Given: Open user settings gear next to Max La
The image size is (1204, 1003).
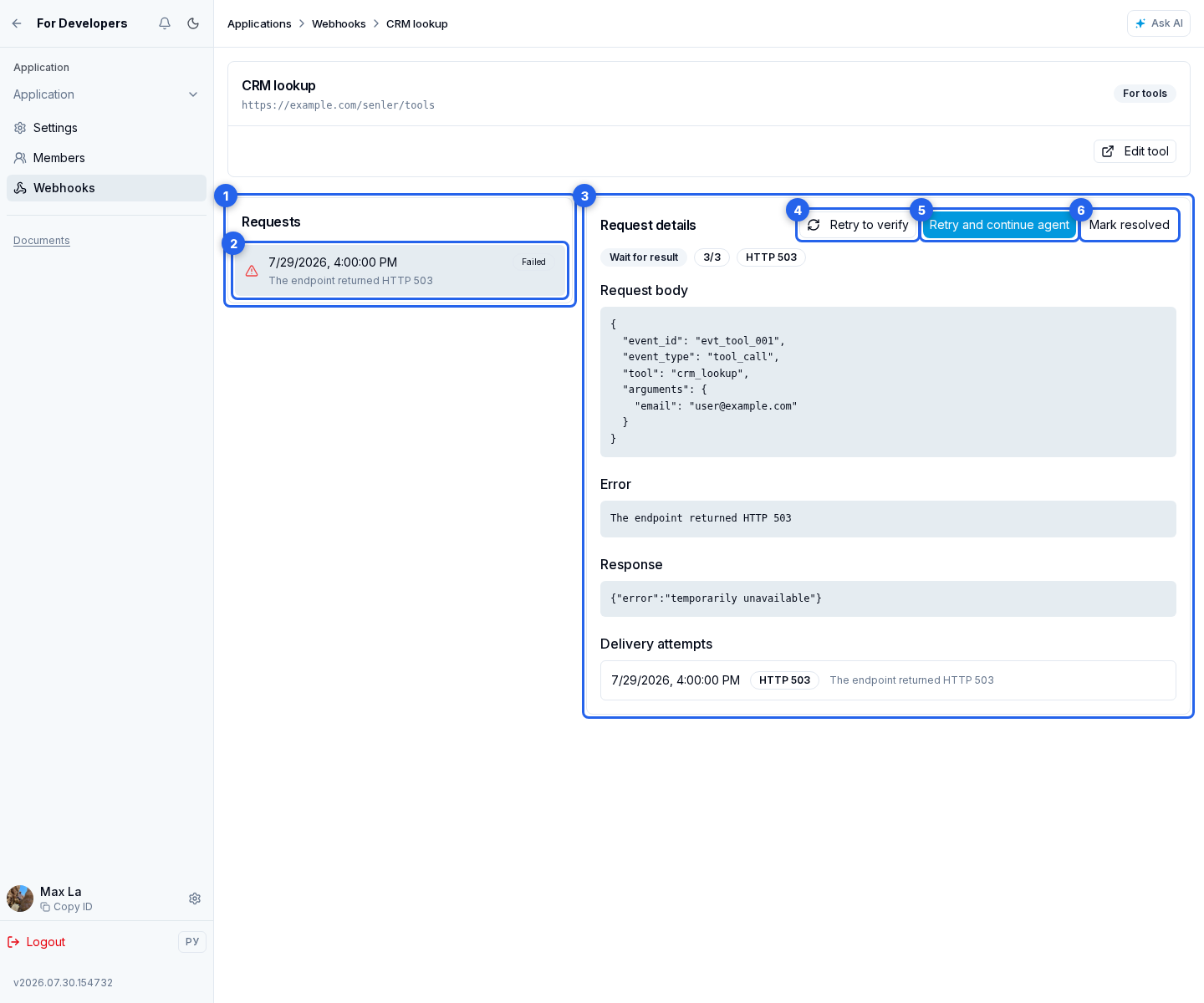Looking at the screenshot, I should coord(195,899).
